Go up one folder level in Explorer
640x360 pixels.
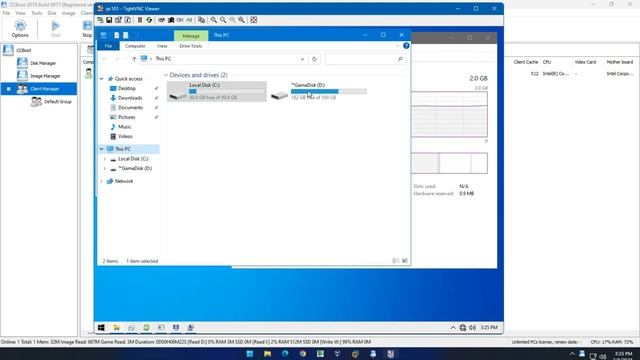pos(134,59)
